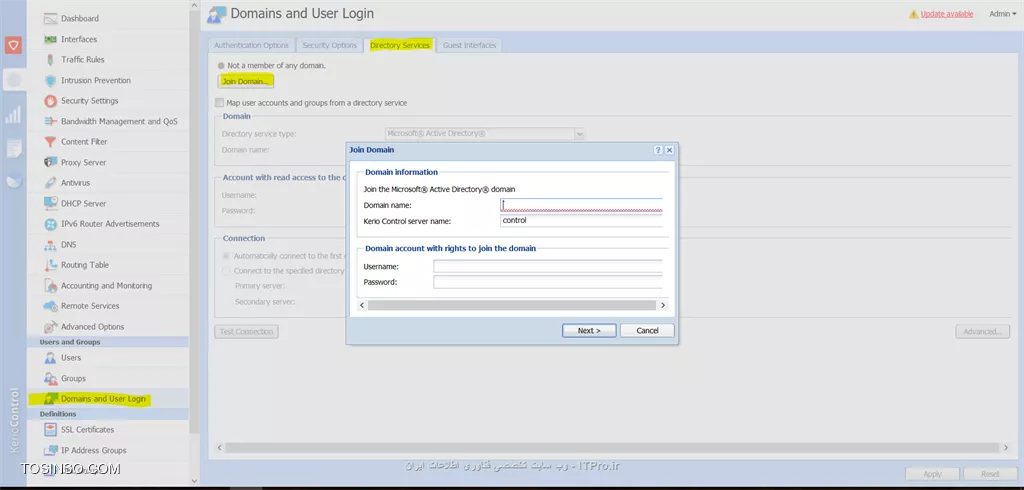
Task: Click the Remote Services cloud icon
Action: pos(51,306)
